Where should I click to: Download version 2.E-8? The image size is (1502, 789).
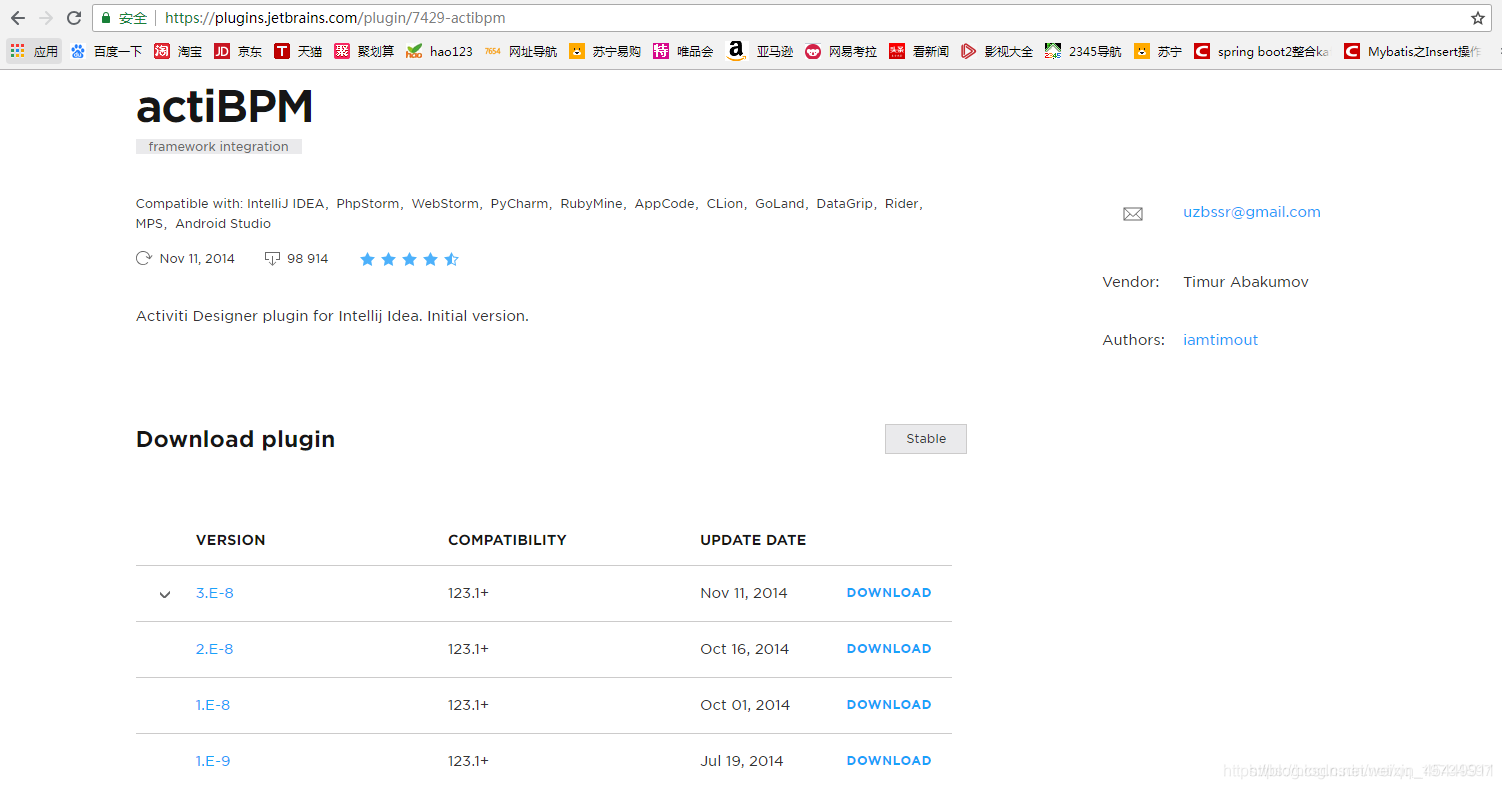coord(889,649)
